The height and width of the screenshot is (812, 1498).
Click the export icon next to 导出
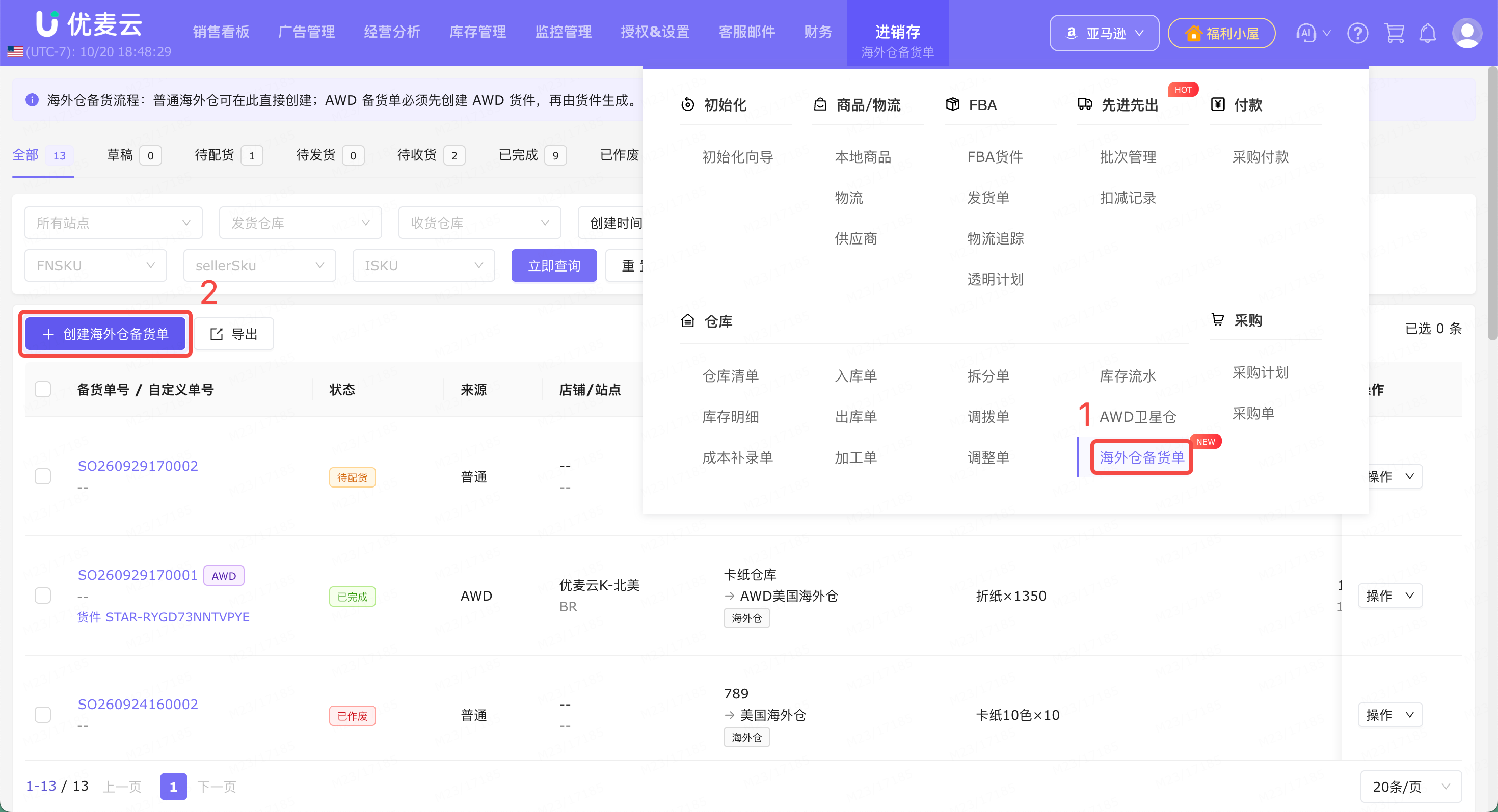point(217,334)
